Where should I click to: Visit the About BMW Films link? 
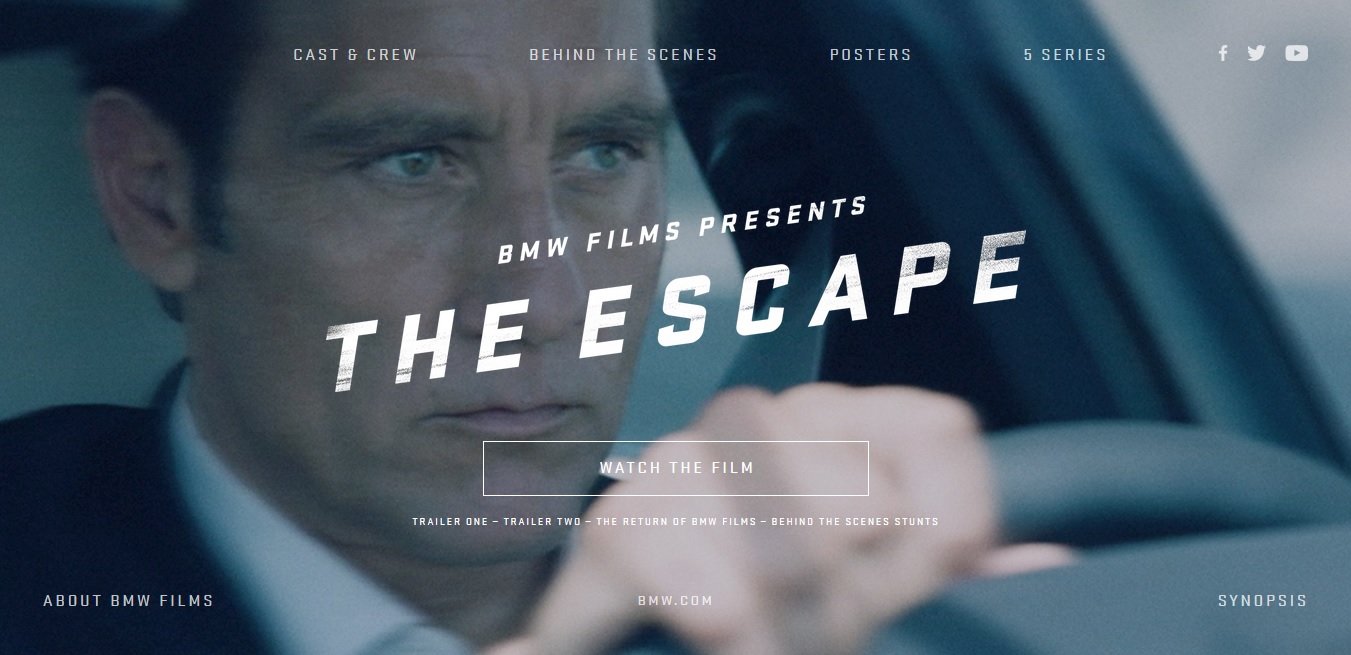[x=128, y=601]
